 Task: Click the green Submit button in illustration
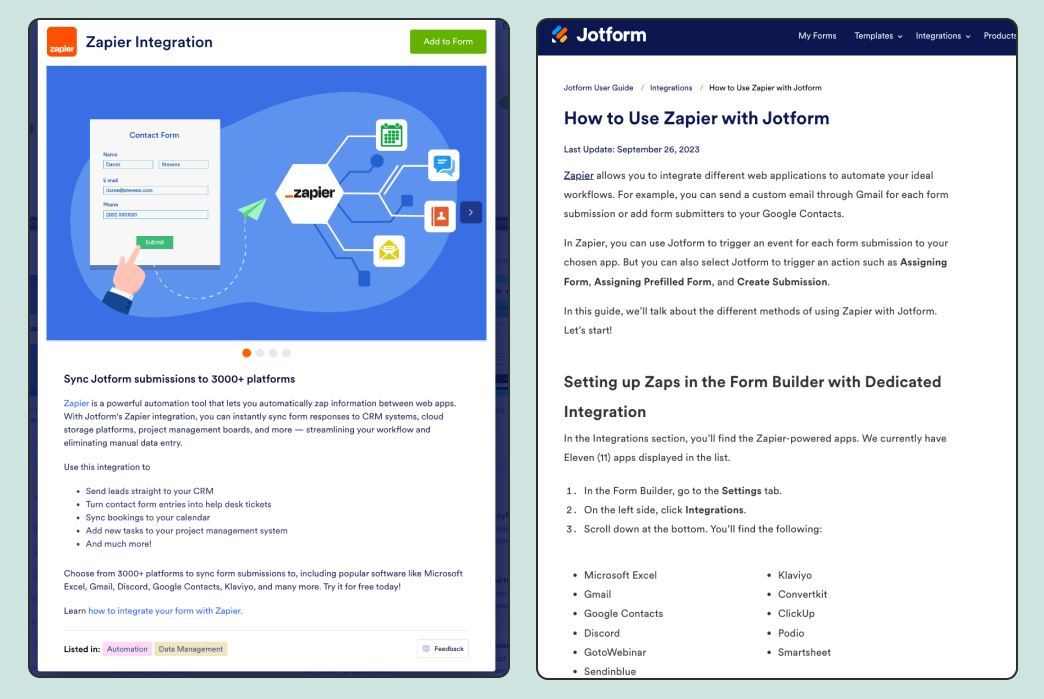(154, 242)
